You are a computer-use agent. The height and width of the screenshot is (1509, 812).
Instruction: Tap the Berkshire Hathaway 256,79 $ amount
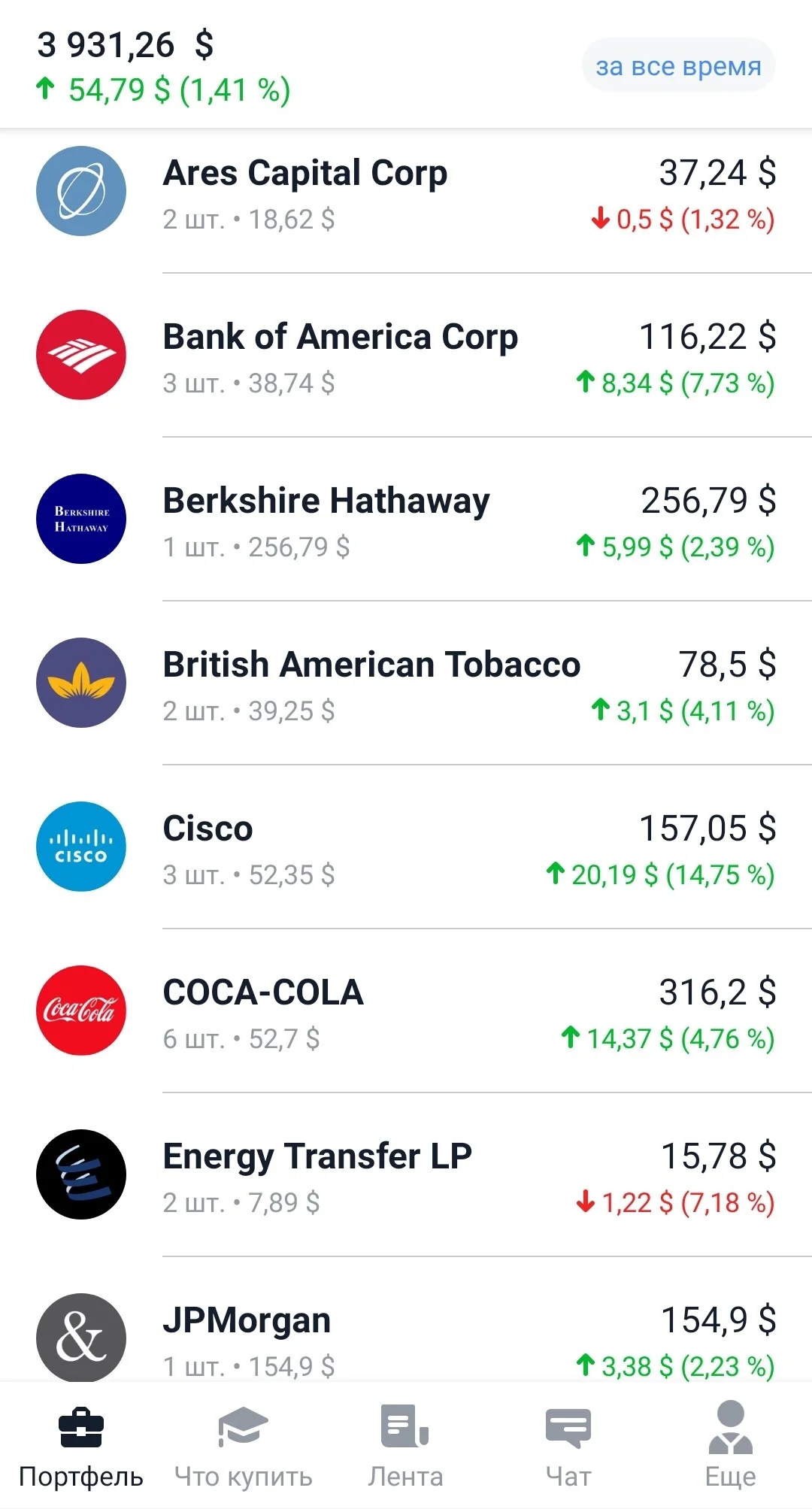[x=708, y=501]
